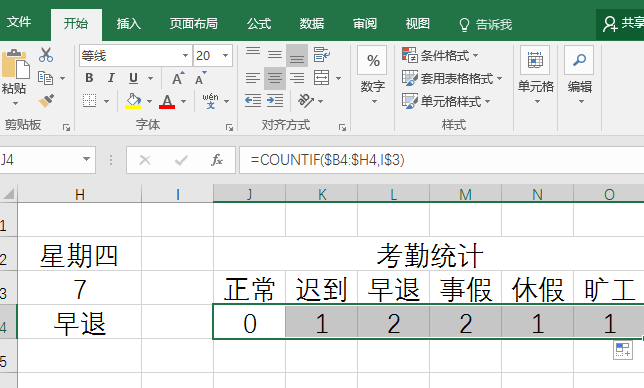Click the Merge and Center icon
The width and height of the screenshot is (644, 388).
322,78
